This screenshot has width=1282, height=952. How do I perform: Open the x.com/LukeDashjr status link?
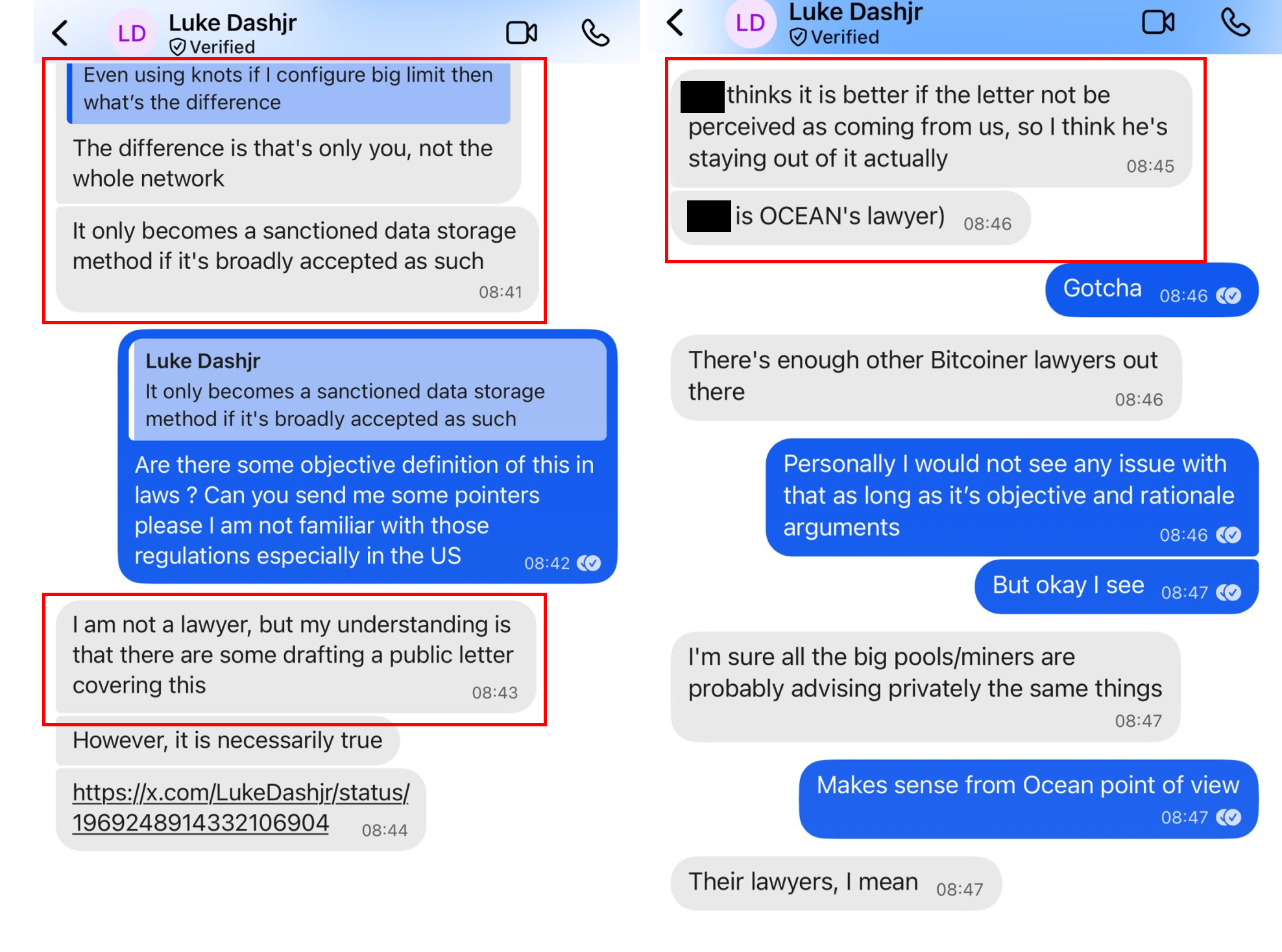pos(241,807)
